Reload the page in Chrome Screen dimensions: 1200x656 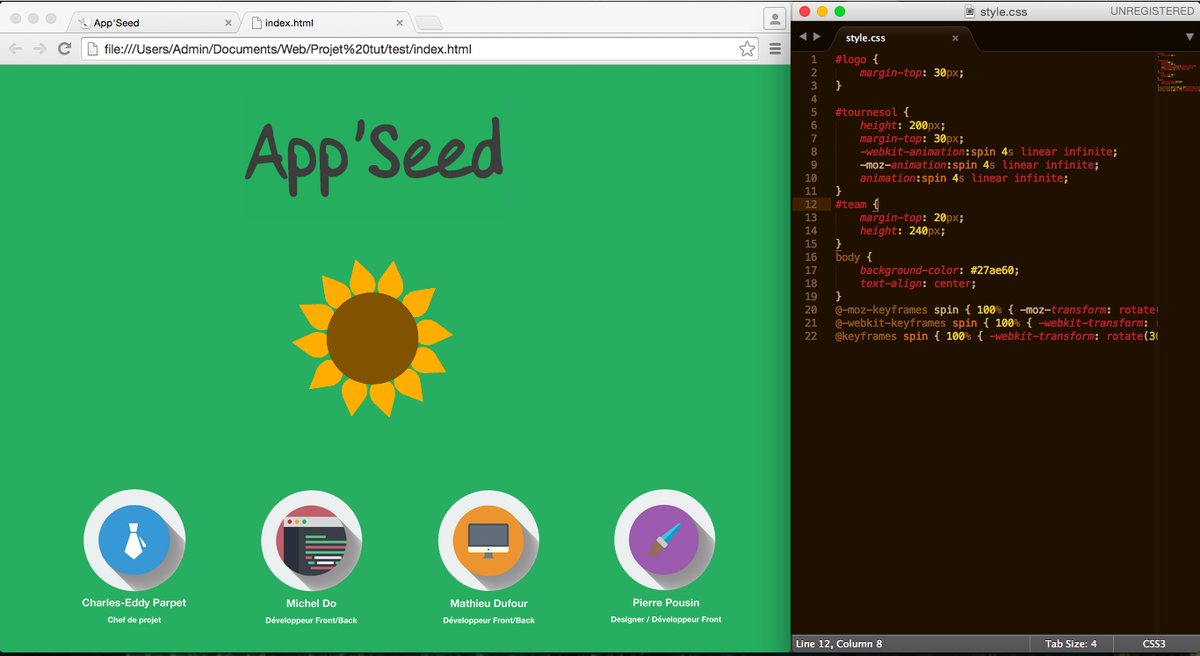click(65, 49)
